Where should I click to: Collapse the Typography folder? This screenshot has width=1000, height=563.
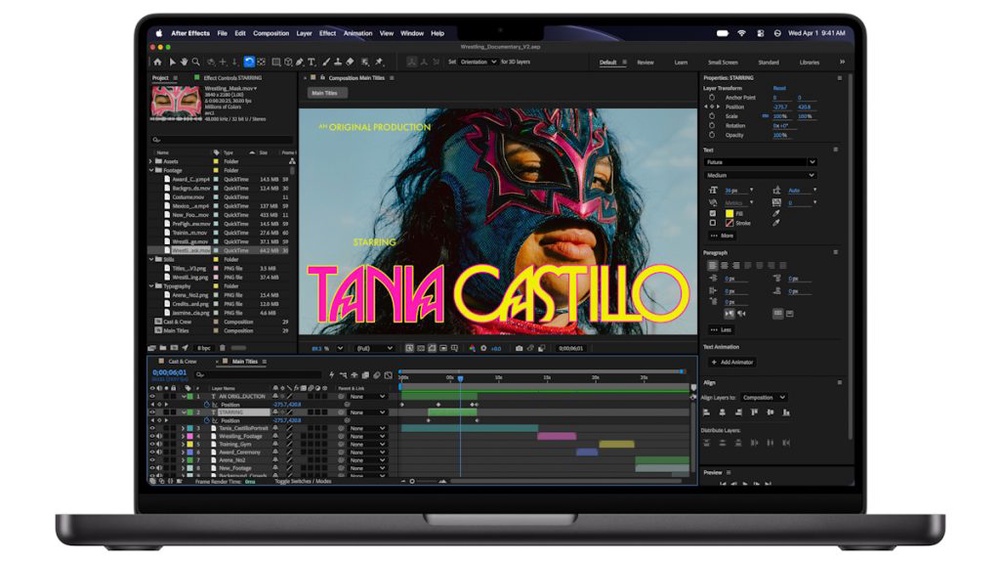click(151, 286)
